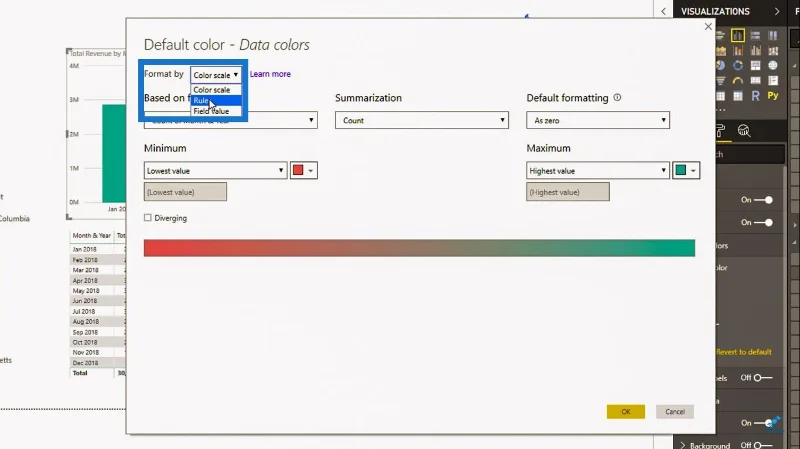This screenshot has height=449, width=800.
Task: Open the Analytics pane magnifier icon
Action: [744, 131]
